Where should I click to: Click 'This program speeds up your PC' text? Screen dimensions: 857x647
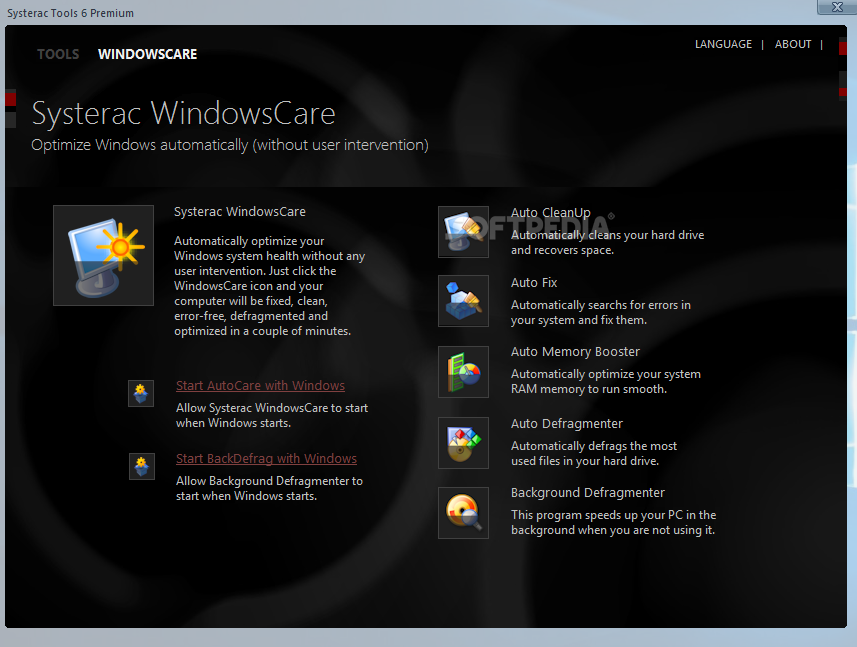click(613, 522)
